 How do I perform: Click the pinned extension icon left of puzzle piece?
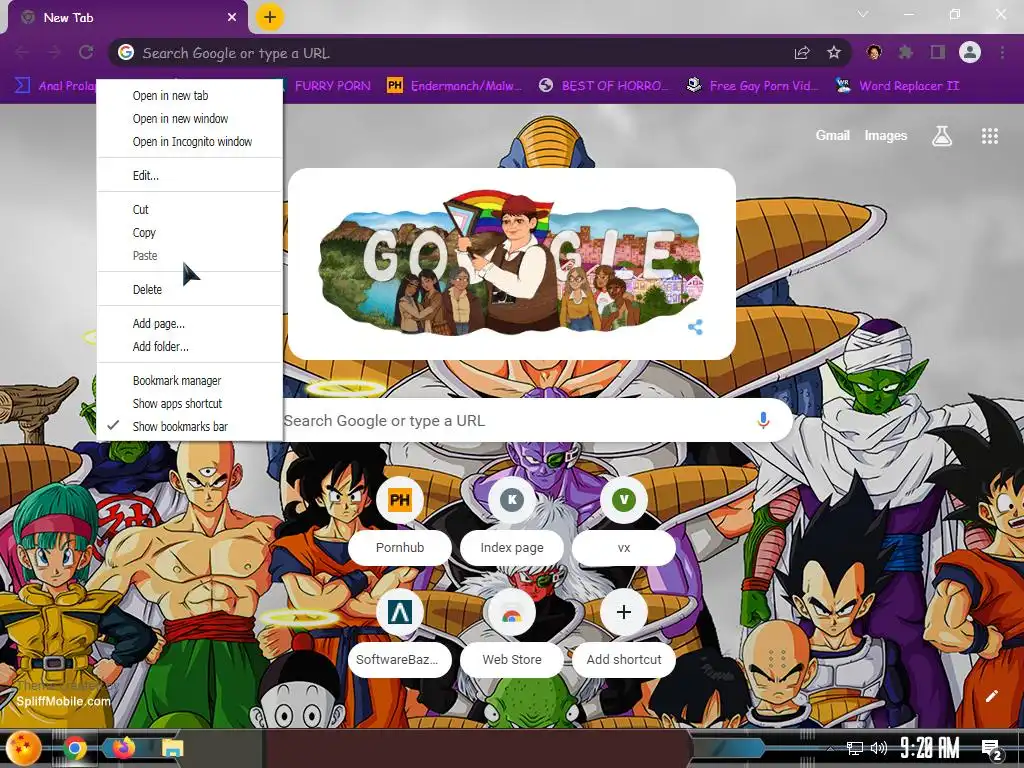click(874, 52)
